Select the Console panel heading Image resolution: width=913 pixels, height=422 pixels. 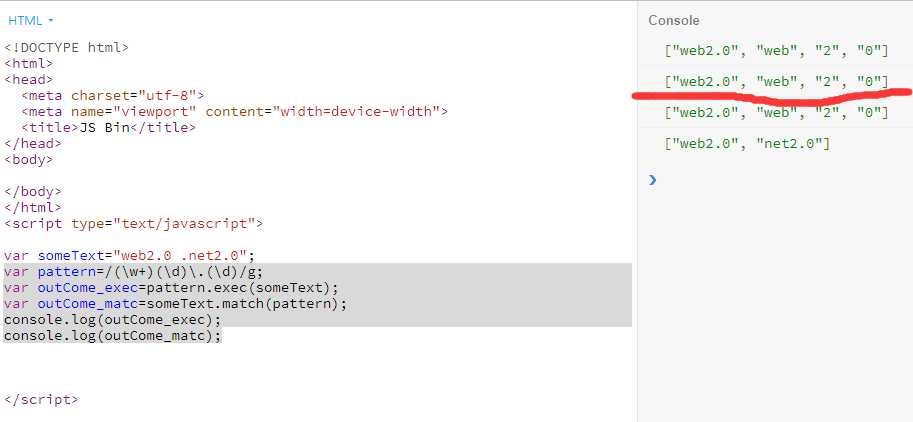pyautogui.click(x=674, y=20)
